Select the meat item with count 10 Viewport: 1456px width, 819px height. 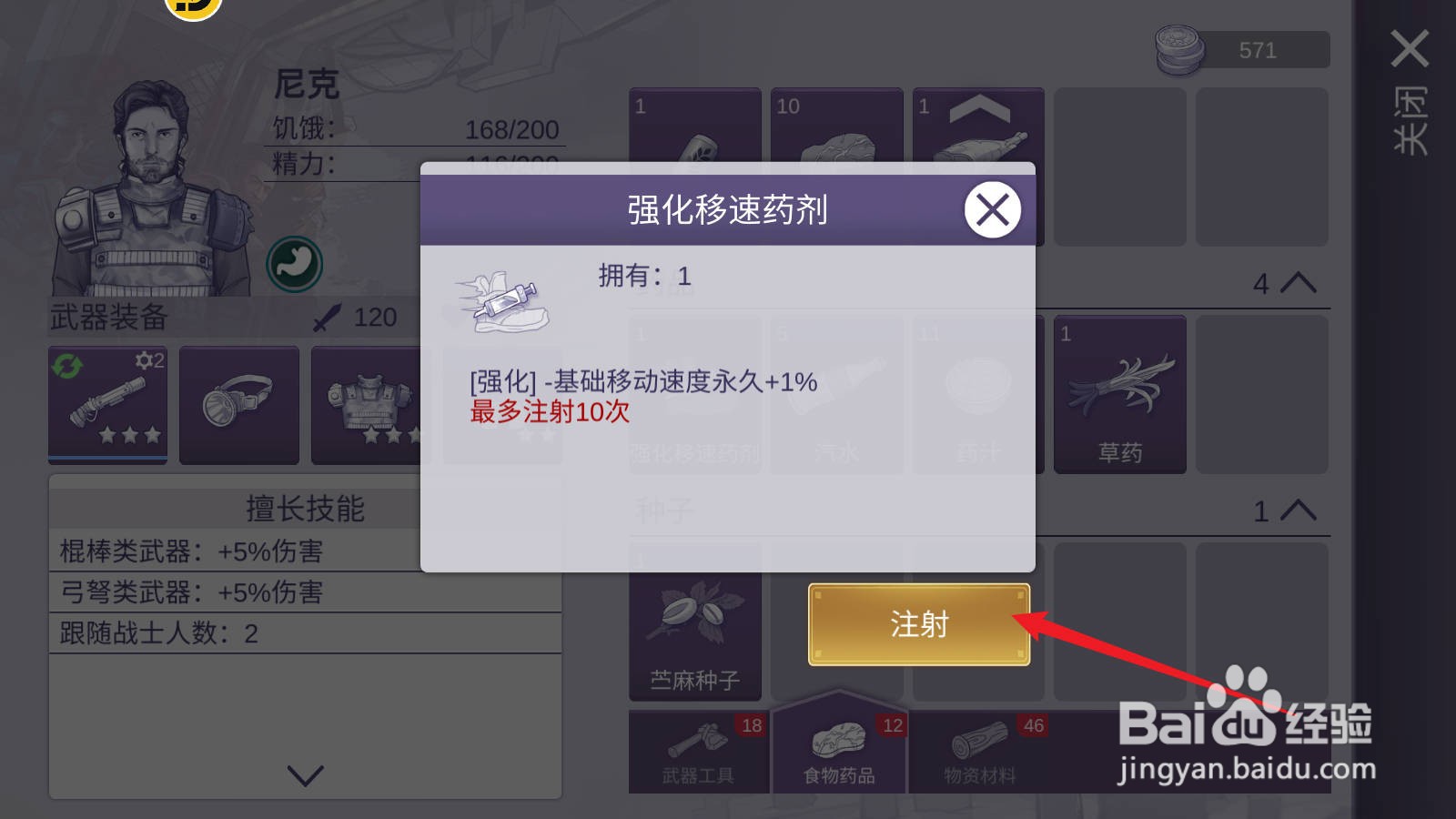tap(837, 126)
